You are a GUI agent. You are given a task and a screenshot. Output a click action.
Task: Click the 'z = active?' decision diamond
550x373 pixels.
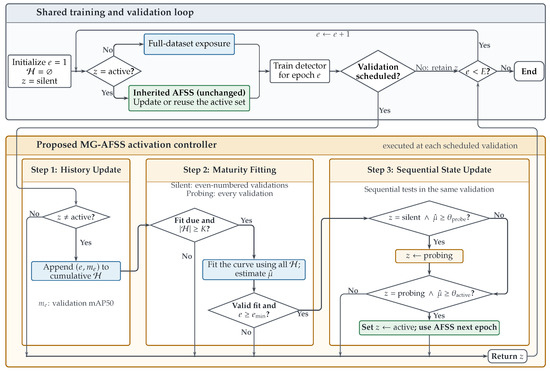tap(114, 71)
